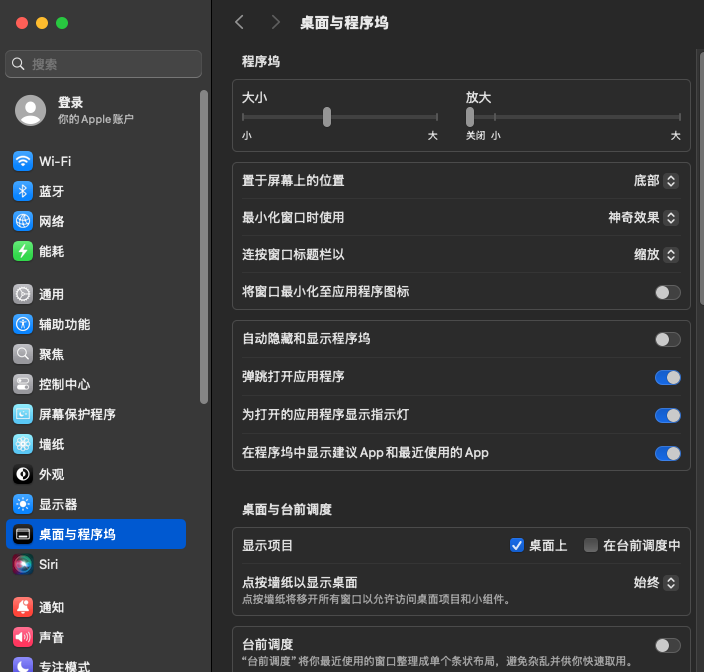
Task: Check the 在台前调度中 checkbox
Action: click(x=591, y=545)
